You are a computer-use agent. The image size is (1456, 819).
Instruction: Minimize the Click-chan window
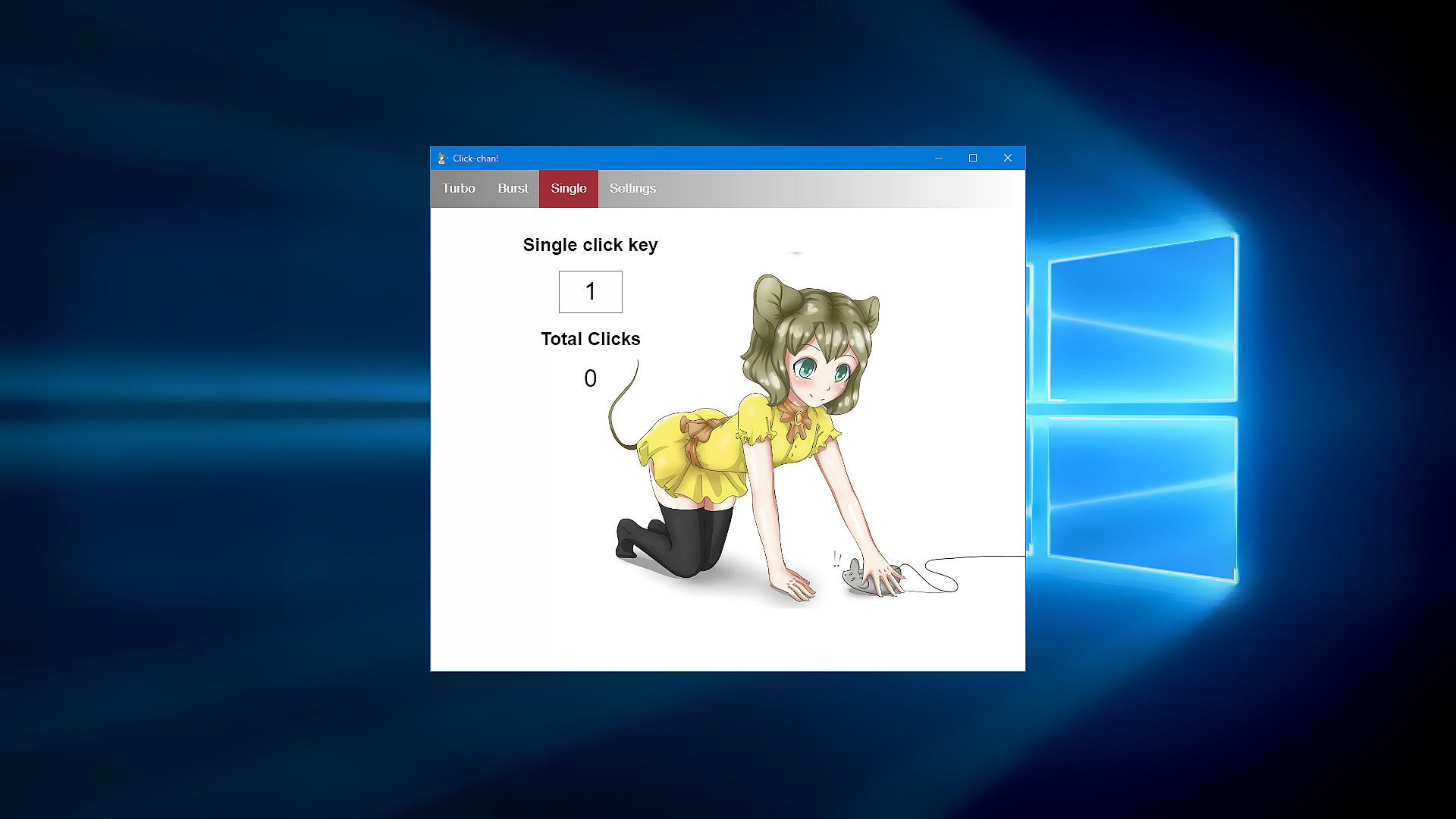coord(939,158)
